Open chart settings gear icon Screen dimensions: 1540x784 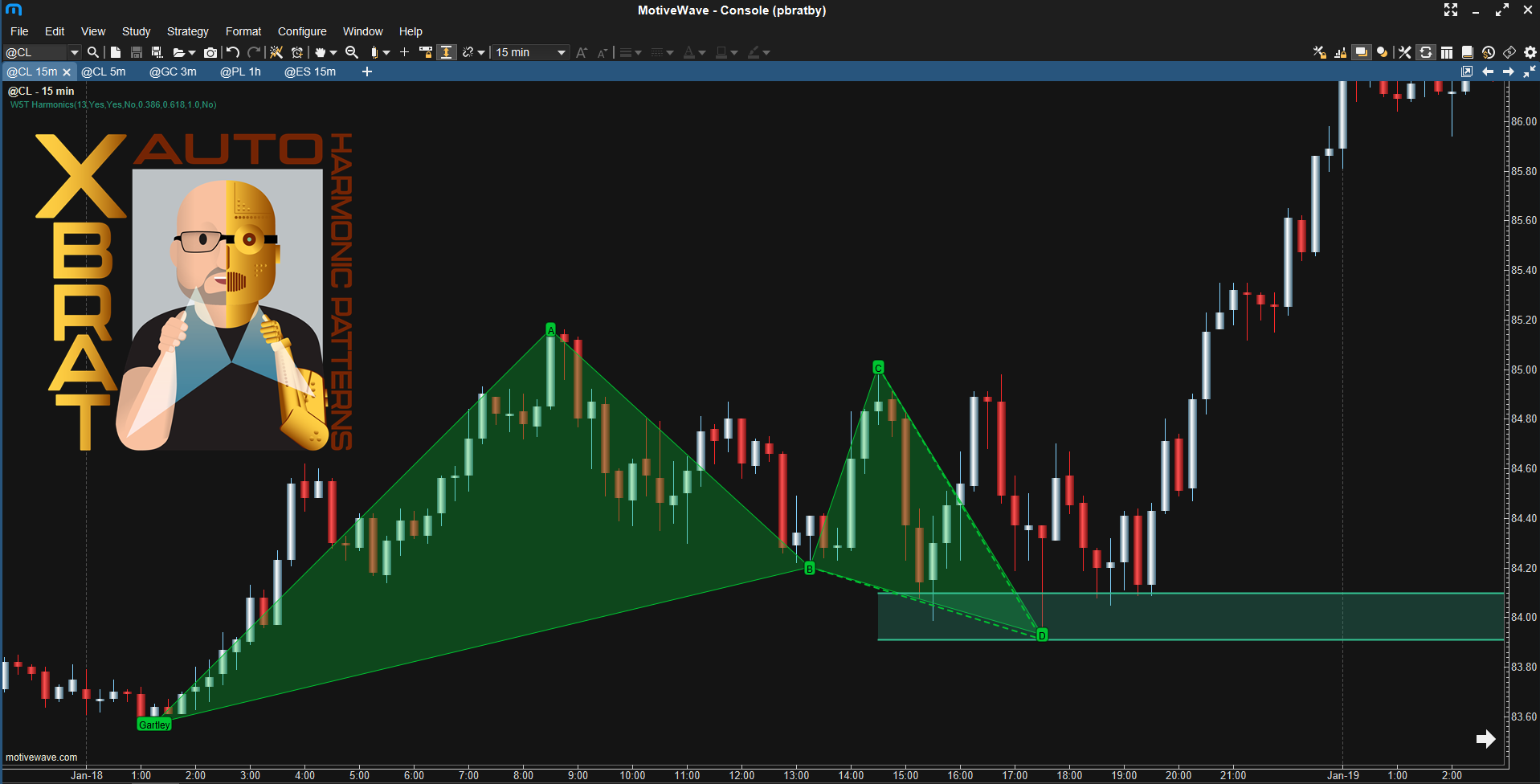pos(1530,52)
